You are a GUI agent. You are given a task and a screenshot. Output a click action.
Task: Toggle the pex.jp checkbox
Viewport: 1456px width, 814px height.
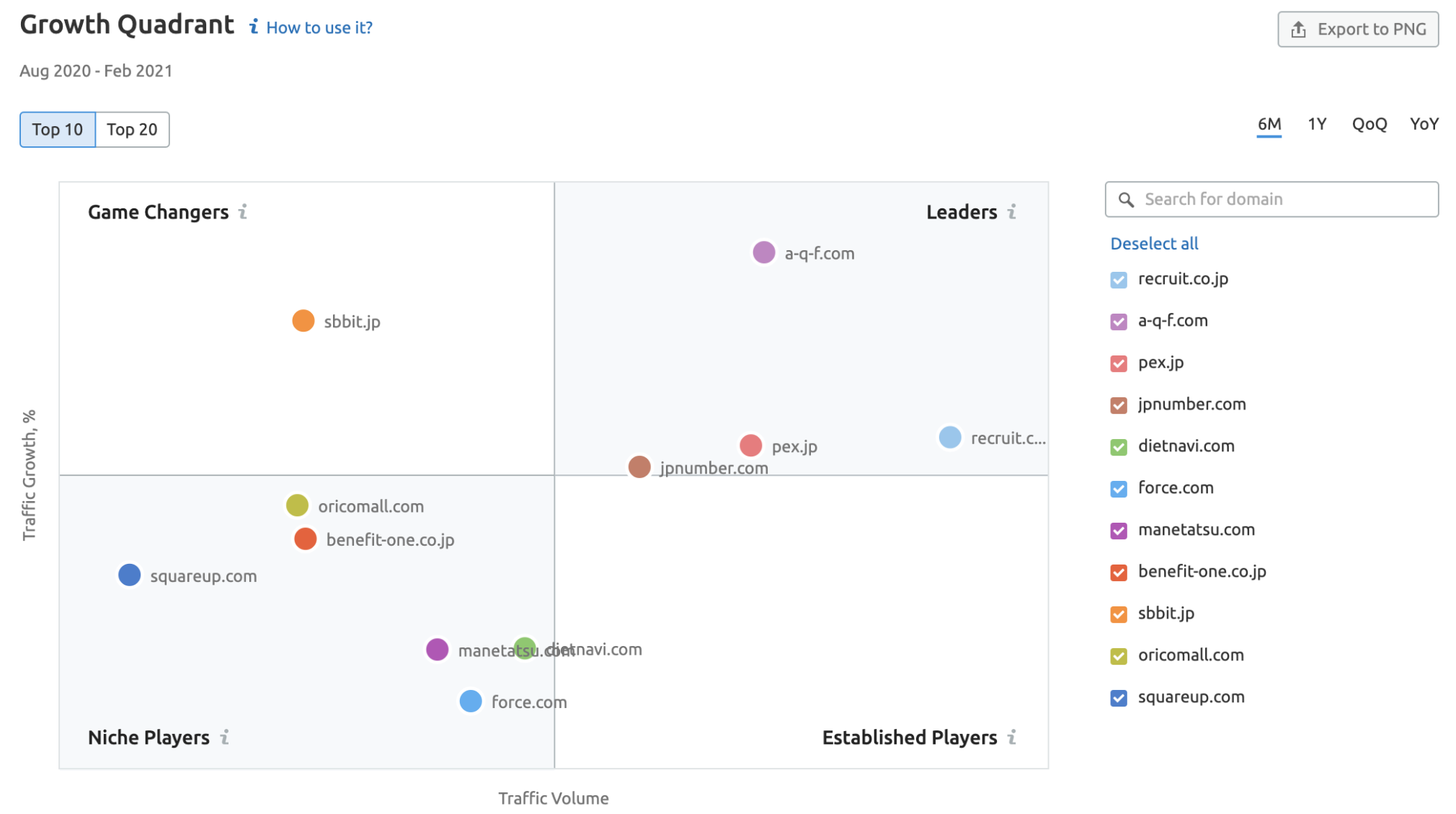(1119, 363)
